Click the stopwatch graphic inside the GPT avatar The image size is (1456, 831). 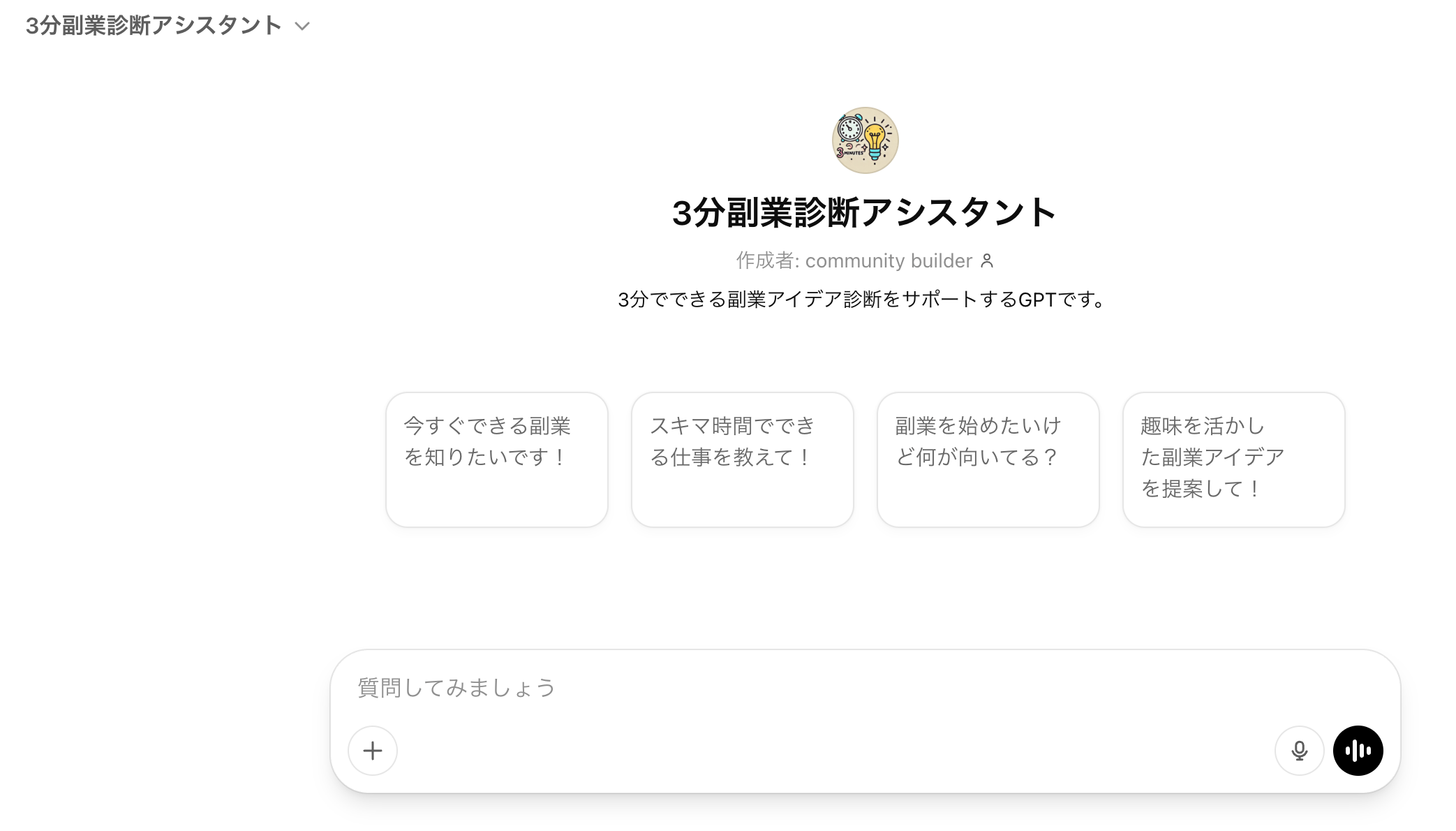(x=850, y=128)
